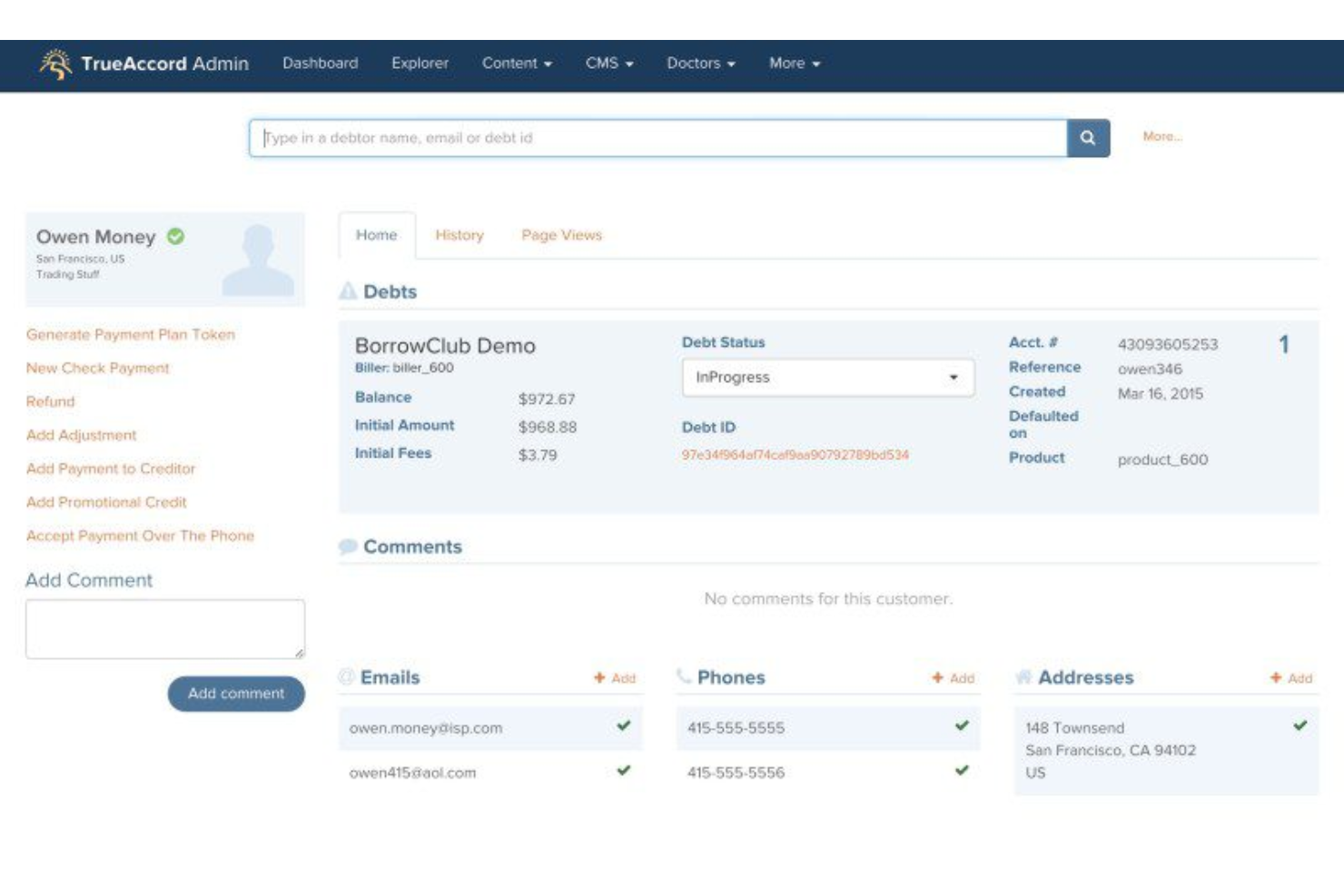
Task: Add a new phone number
Action: pos(953,678)
